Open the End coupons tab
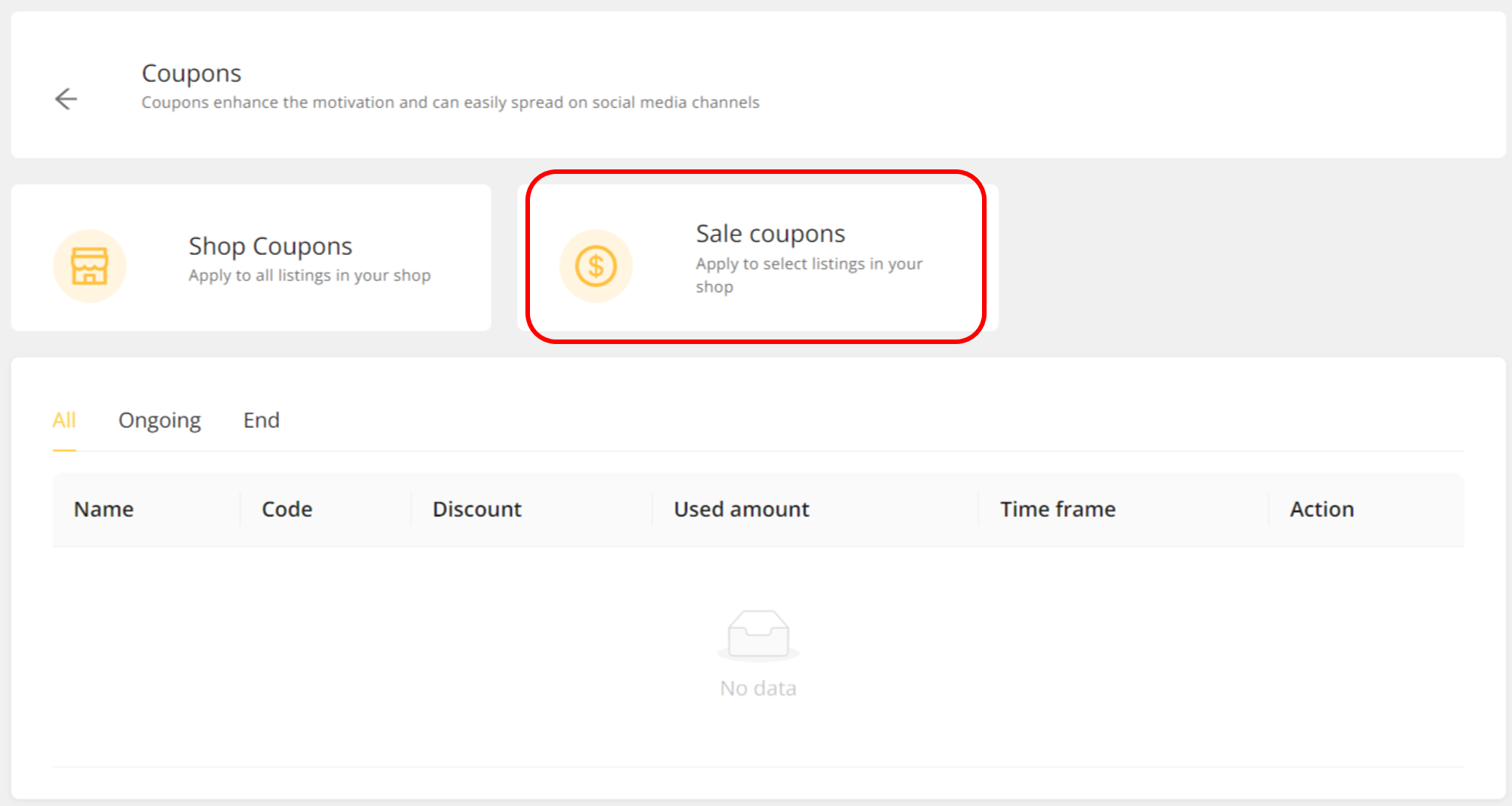Image resolution: width=1512 pixels, height=806 pixels. 261,420
